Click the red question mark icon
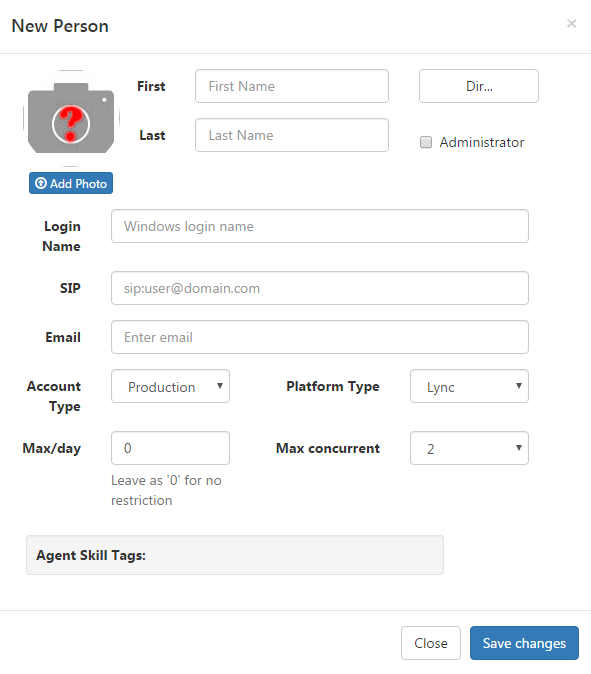This screenshot has width=591, height=674. pyautogui.click(x=71, y=124)
